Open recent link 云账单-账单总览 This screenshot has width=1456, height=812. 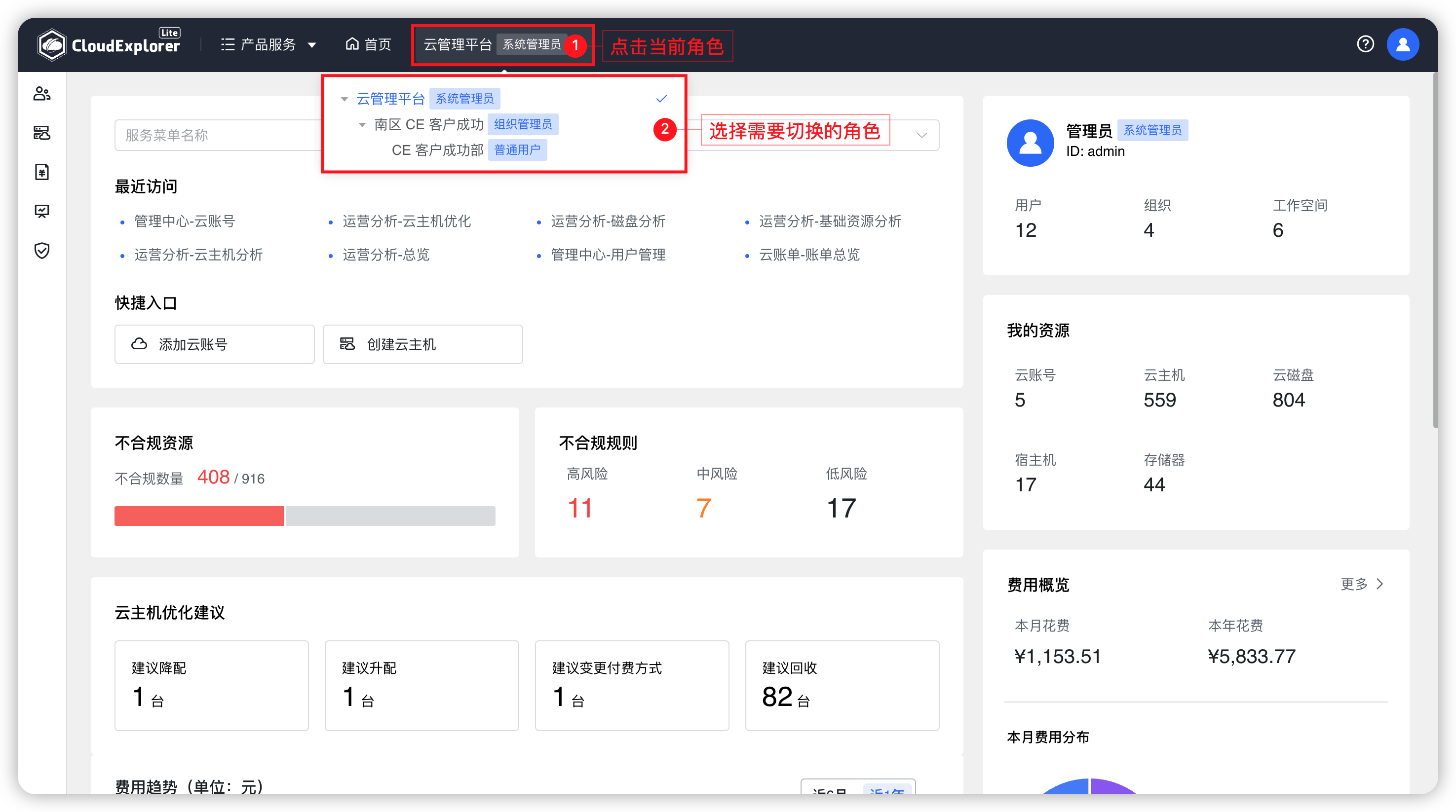pyautogui.click(x=809, y=255)
